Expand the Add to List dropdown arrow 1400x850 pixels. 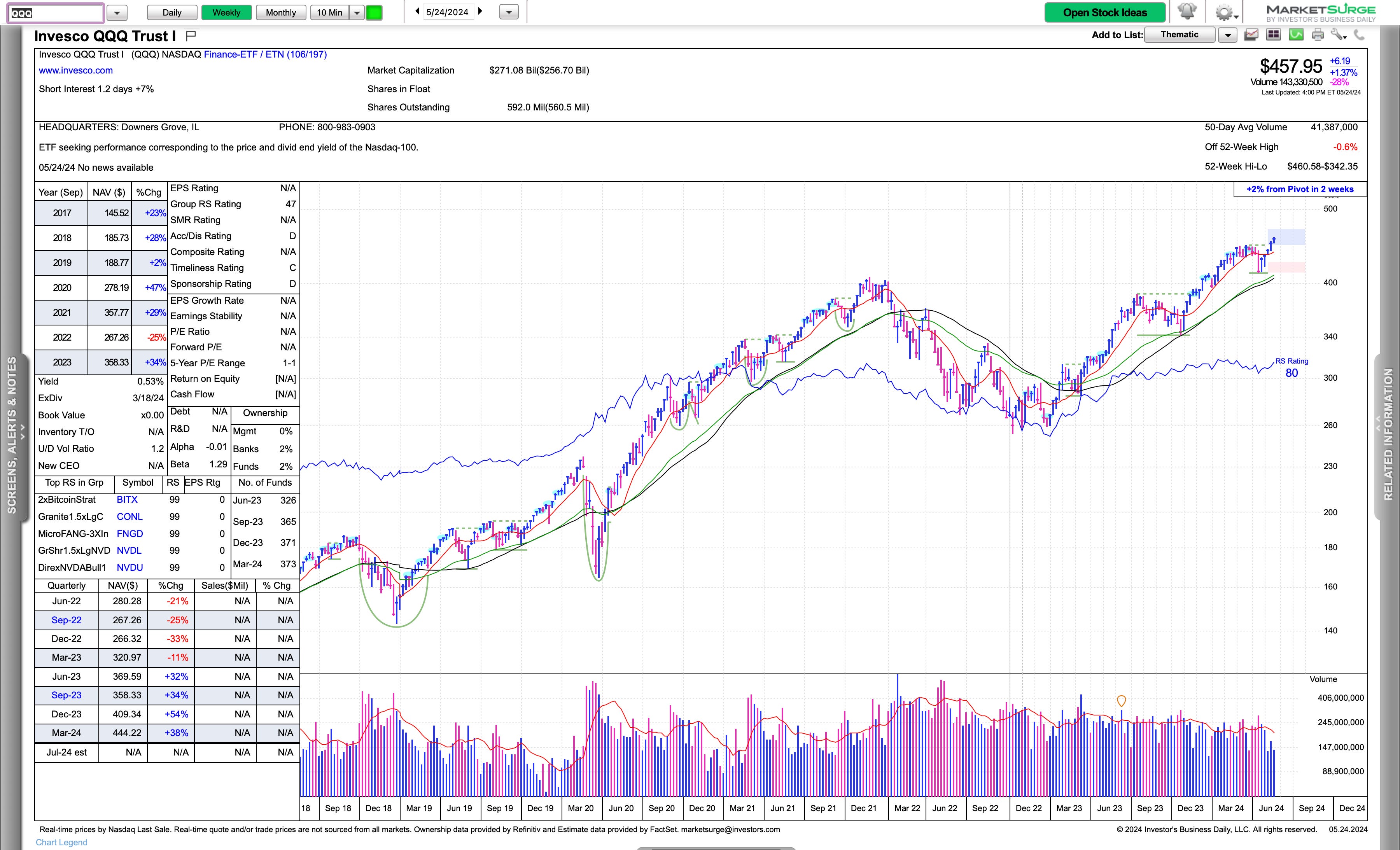pyautogui.click(x=1228, y=35)
